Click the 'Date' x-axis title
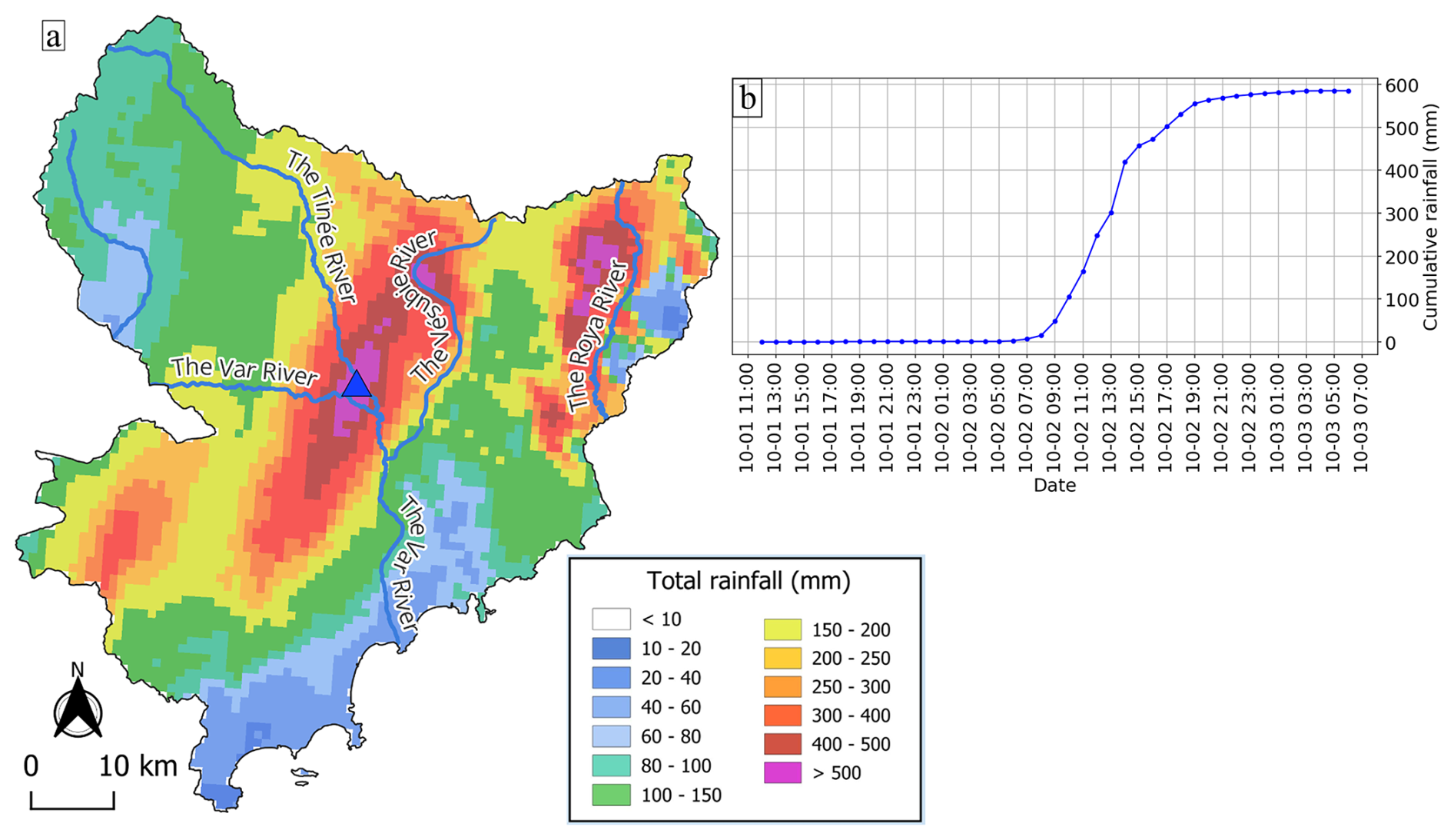1454x840 pixels. (1054, 485)
